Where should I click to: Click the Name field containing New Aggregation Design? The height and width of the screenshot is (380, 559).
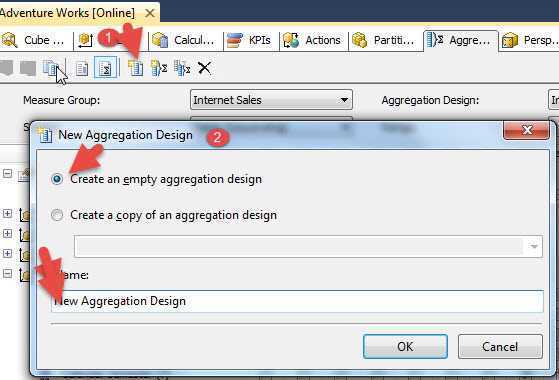click(x=297, y=301)
